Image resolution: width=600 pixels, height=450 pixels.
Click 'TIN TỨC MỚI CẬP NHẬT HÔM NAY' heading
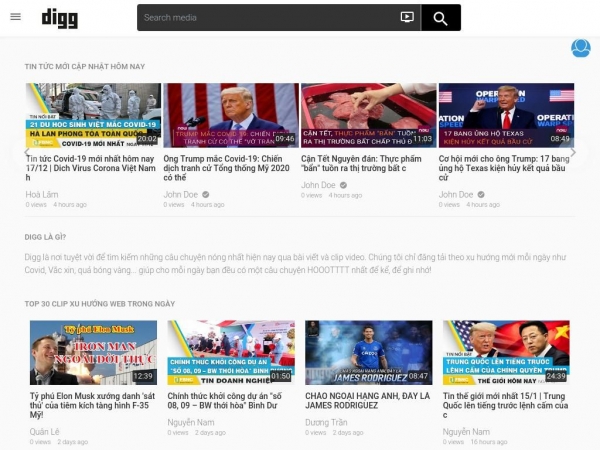click(x=85, y=67)
